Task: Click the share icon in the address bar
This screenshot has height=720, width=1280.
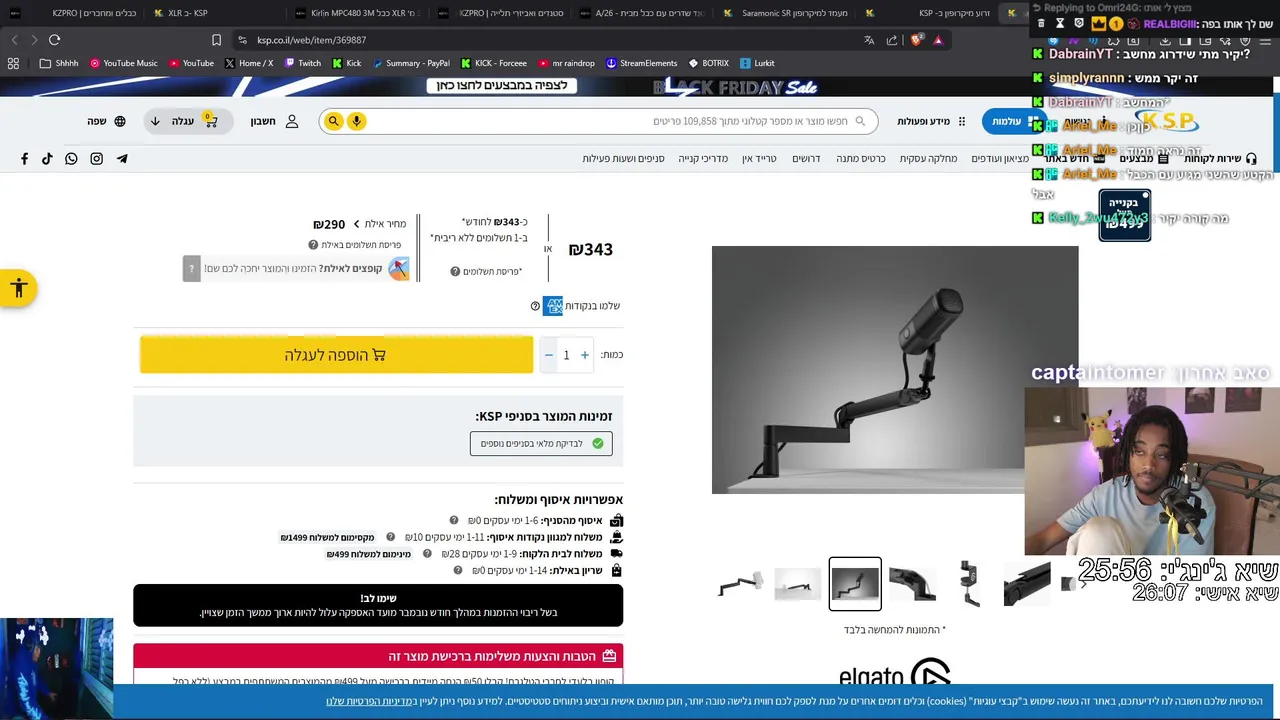Action: tap(892, 40)
